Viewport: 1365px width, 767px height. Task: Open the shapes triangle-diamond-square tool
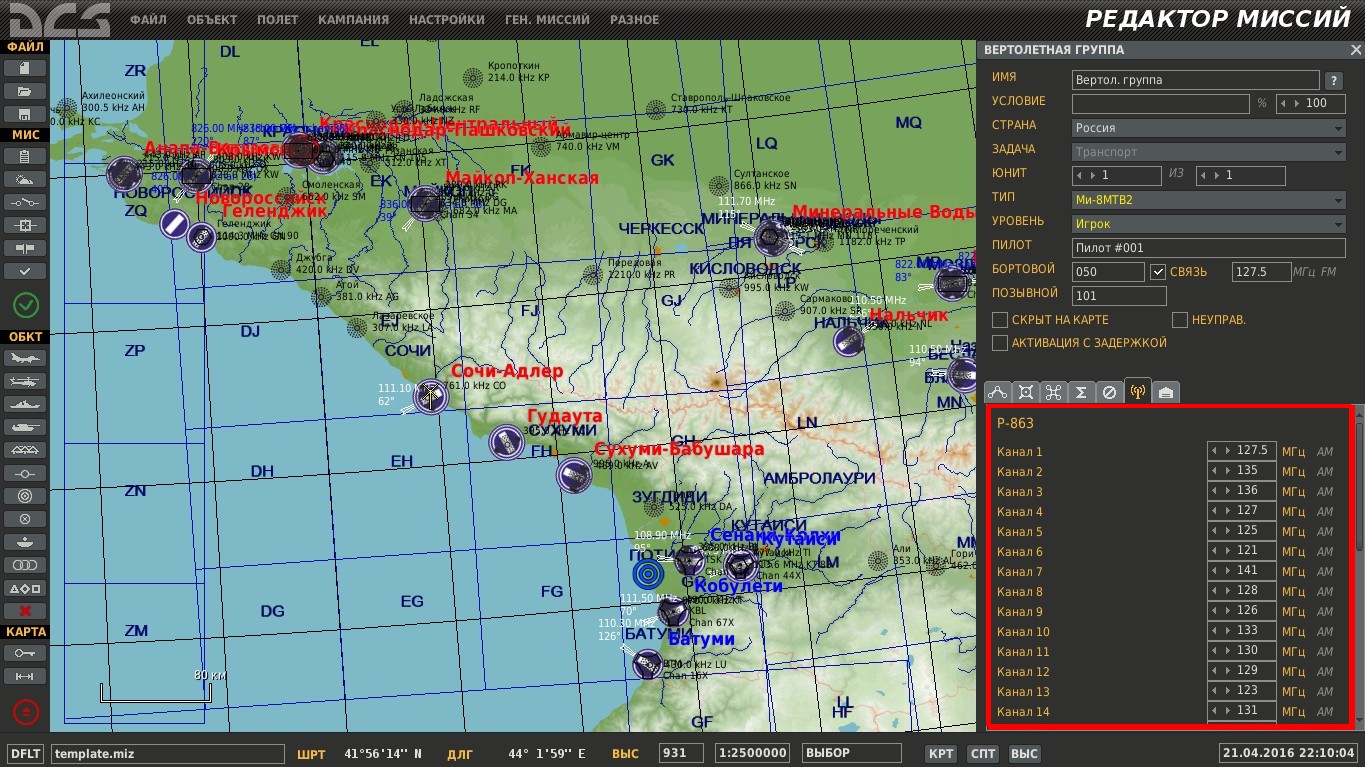25,588
